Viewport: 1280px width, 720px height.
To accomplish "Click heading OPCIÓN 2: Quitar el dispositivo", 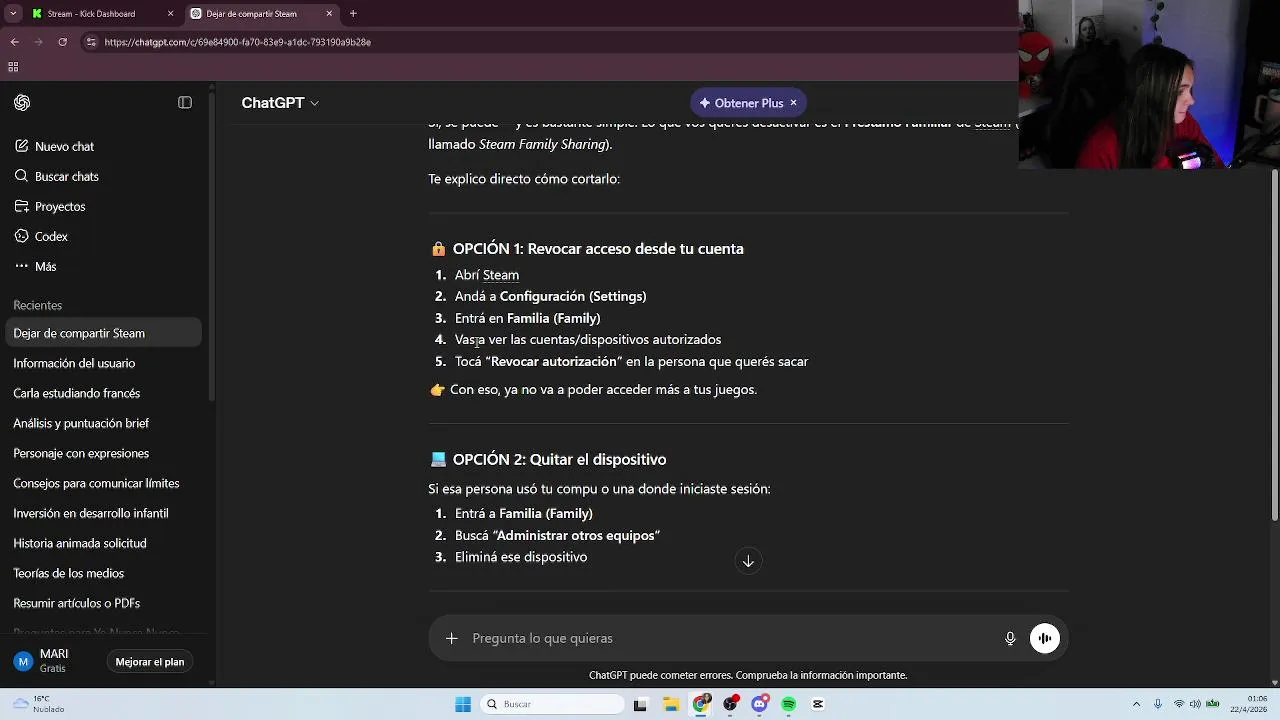I will coord(559,460).
